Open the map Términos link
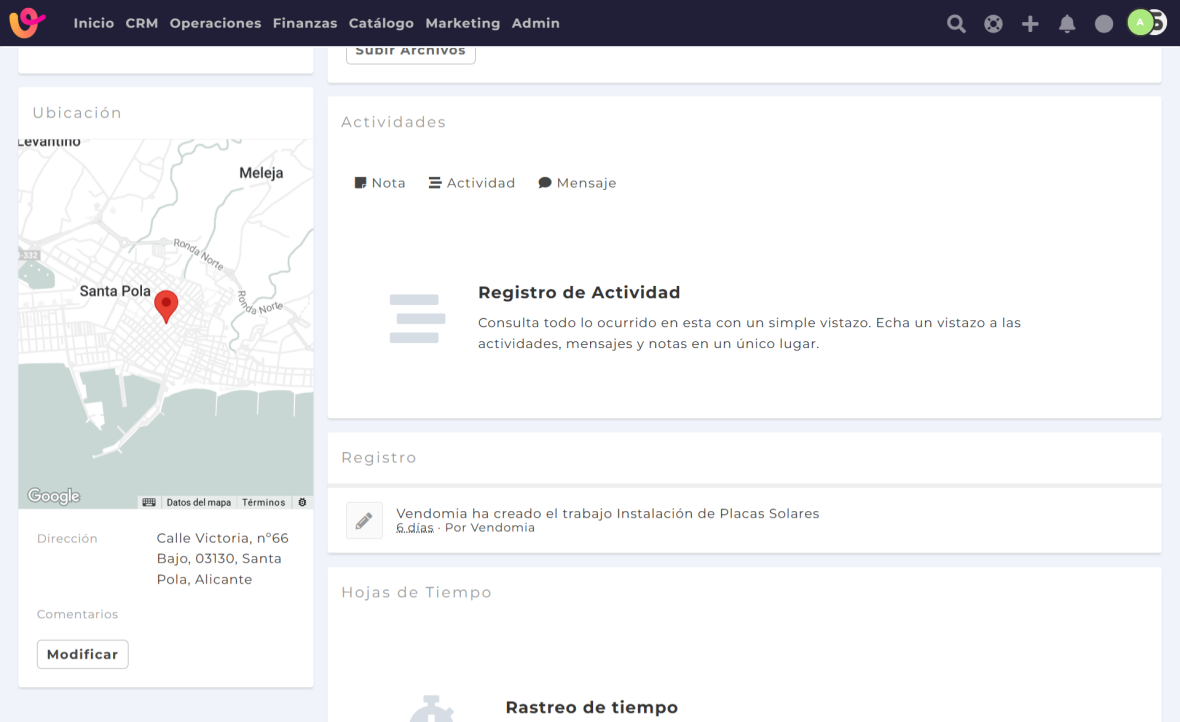This screenshot has width=1180, height=722. point(263,502)
